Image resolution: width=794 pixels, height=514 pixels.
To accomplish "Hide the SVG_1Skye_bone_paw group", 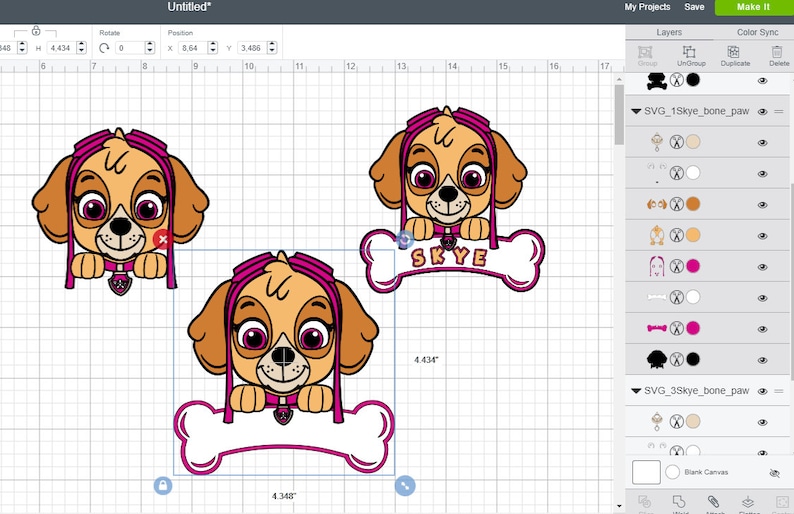I will click(762, 112).
